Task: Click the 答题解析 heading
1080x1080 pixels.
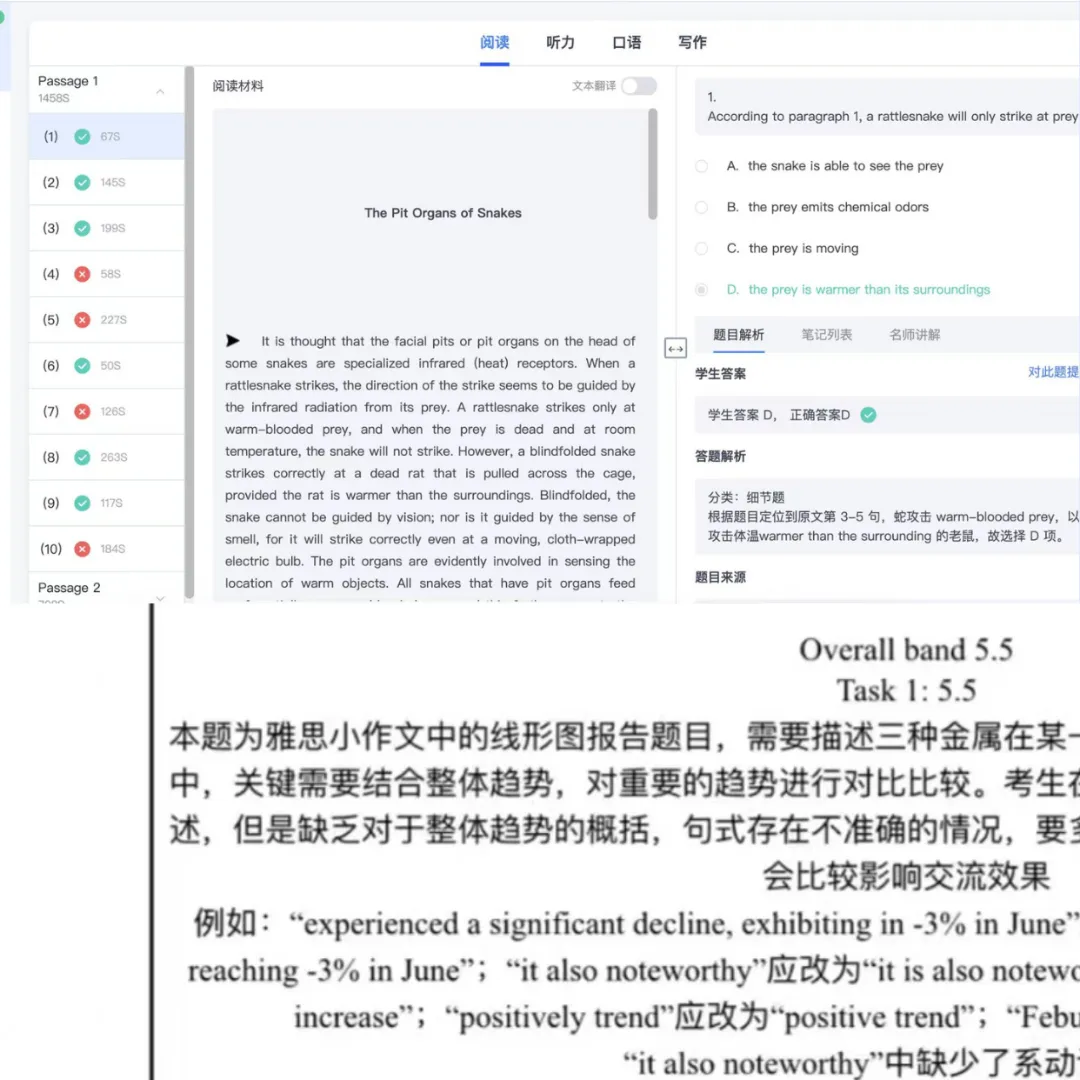Action: click(720, 456)
